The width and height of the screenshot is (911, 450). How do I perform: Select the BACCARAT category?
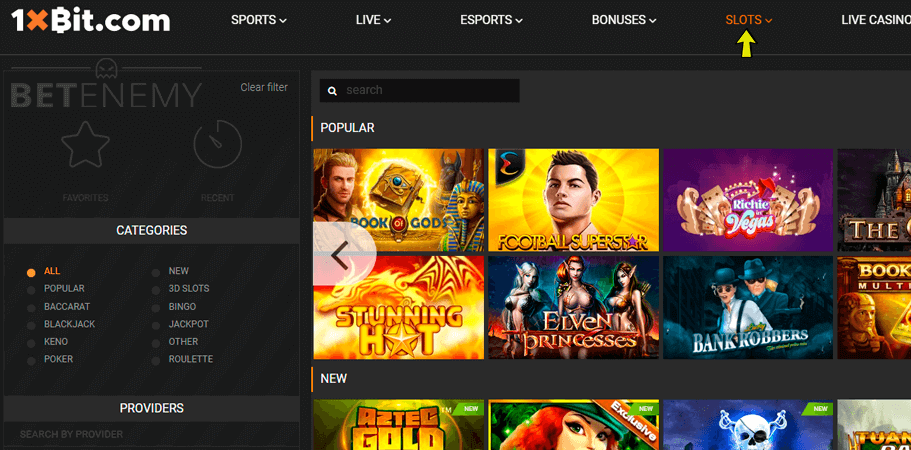point(67,307)
